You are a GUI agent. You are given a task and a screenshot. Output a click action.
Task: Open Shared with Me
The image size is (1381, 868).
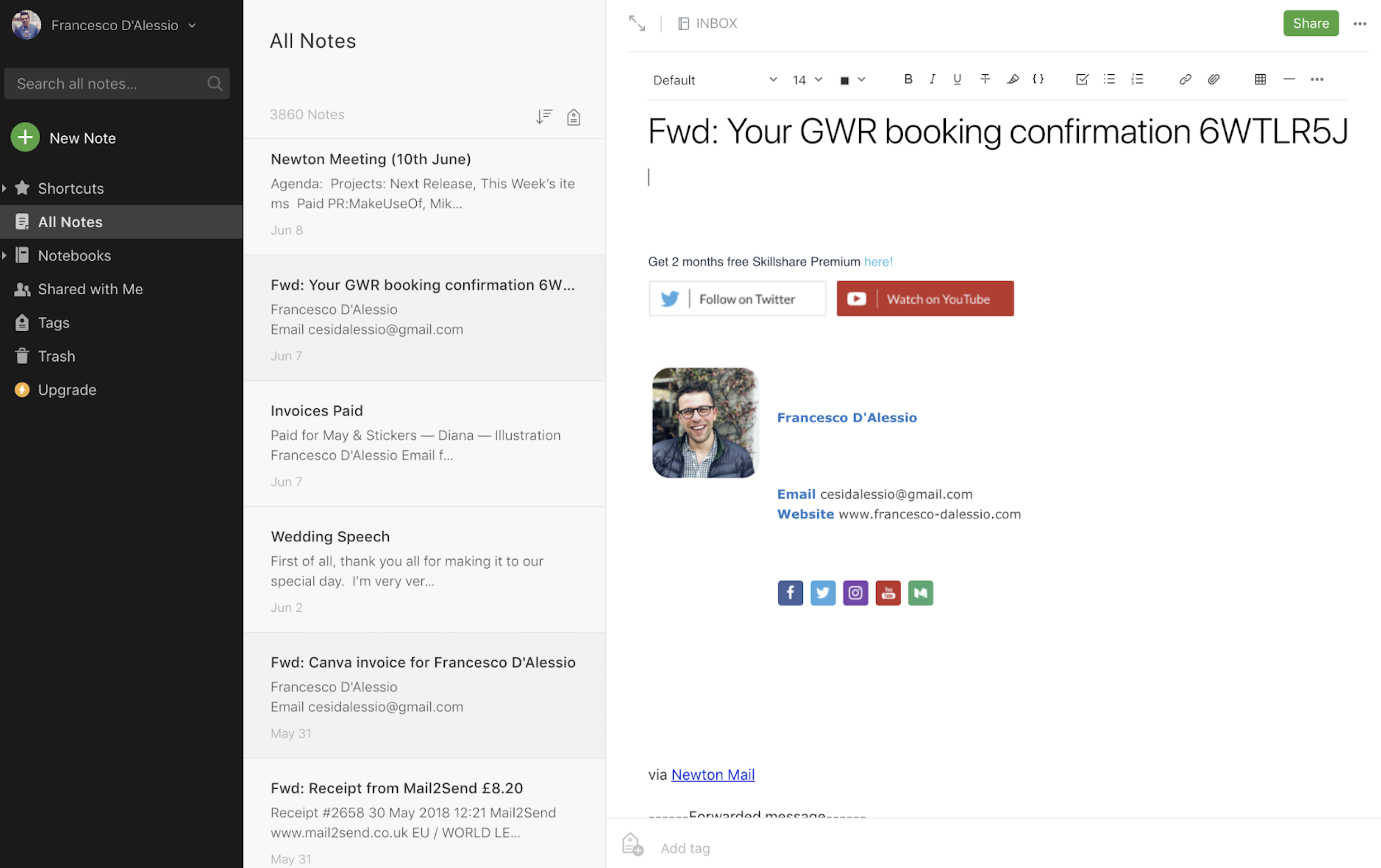point(90,289)
